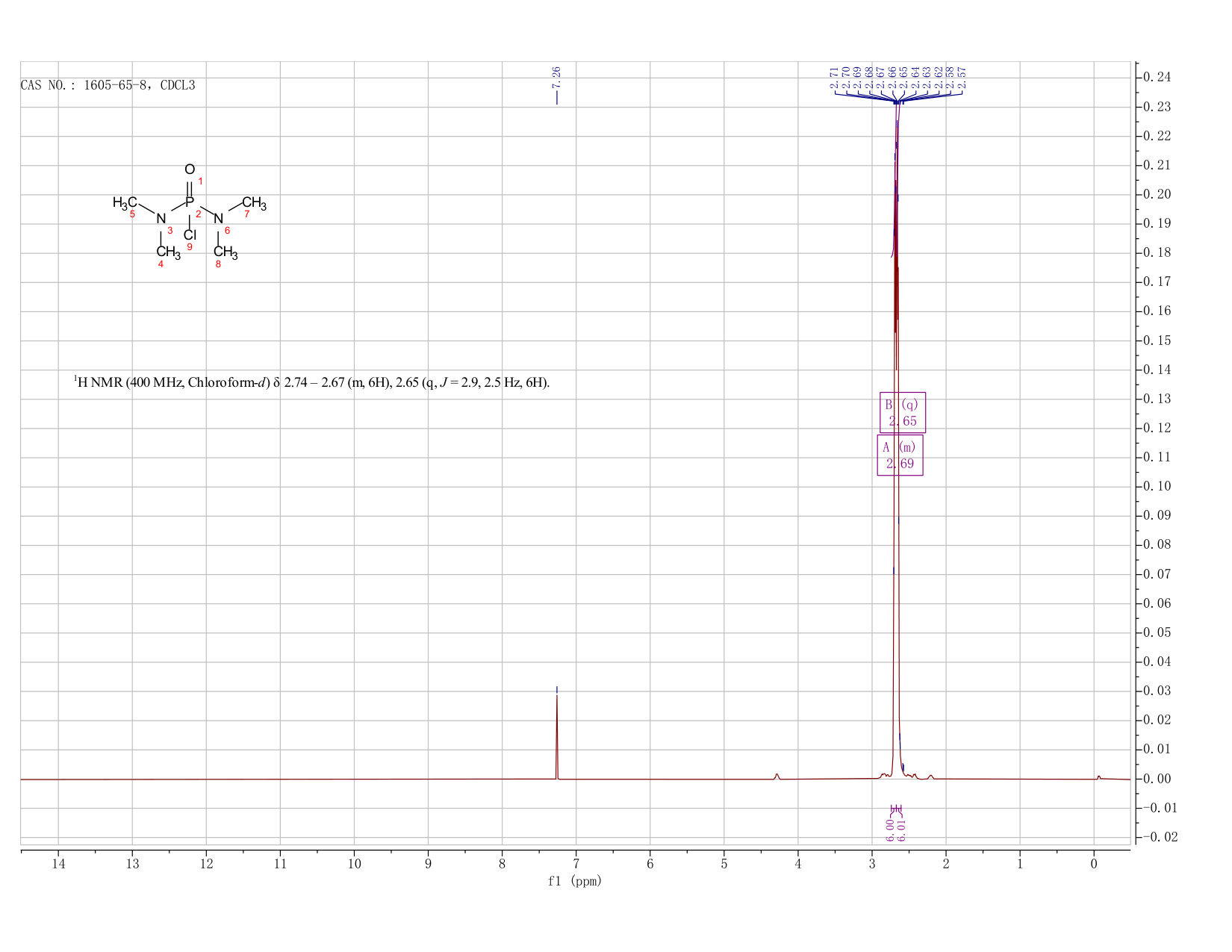Click the nitrogen atom labeled 3
Screen dimensions: 1232x952
tap(161, 219)
